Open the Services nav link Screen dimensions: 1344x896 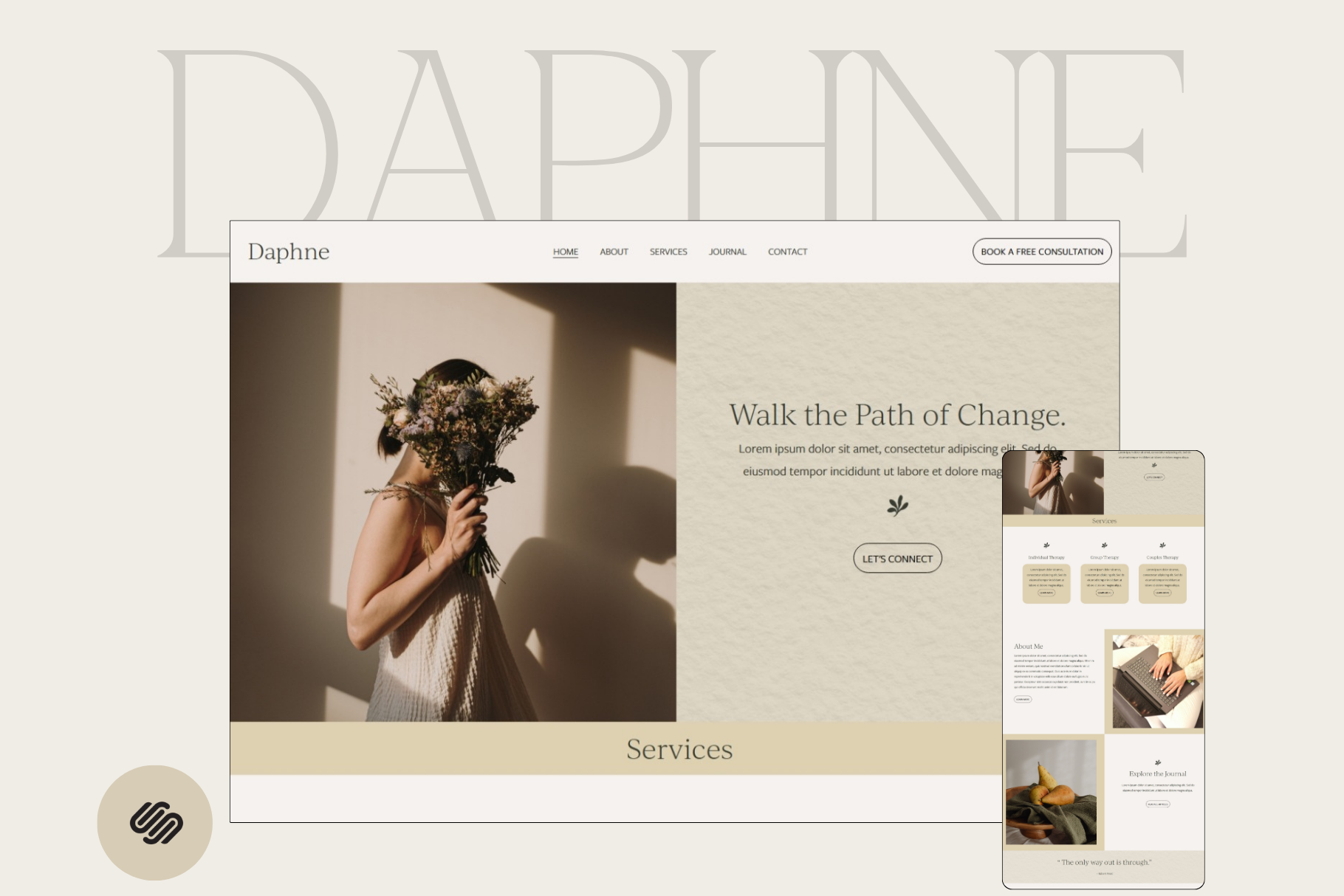click(x=668, y=252)
